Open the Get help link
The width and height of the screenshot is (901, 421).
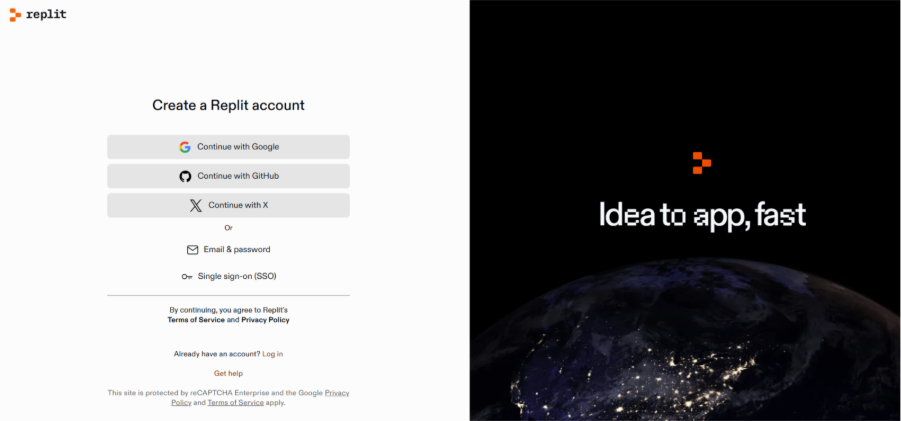pos(228,373)
